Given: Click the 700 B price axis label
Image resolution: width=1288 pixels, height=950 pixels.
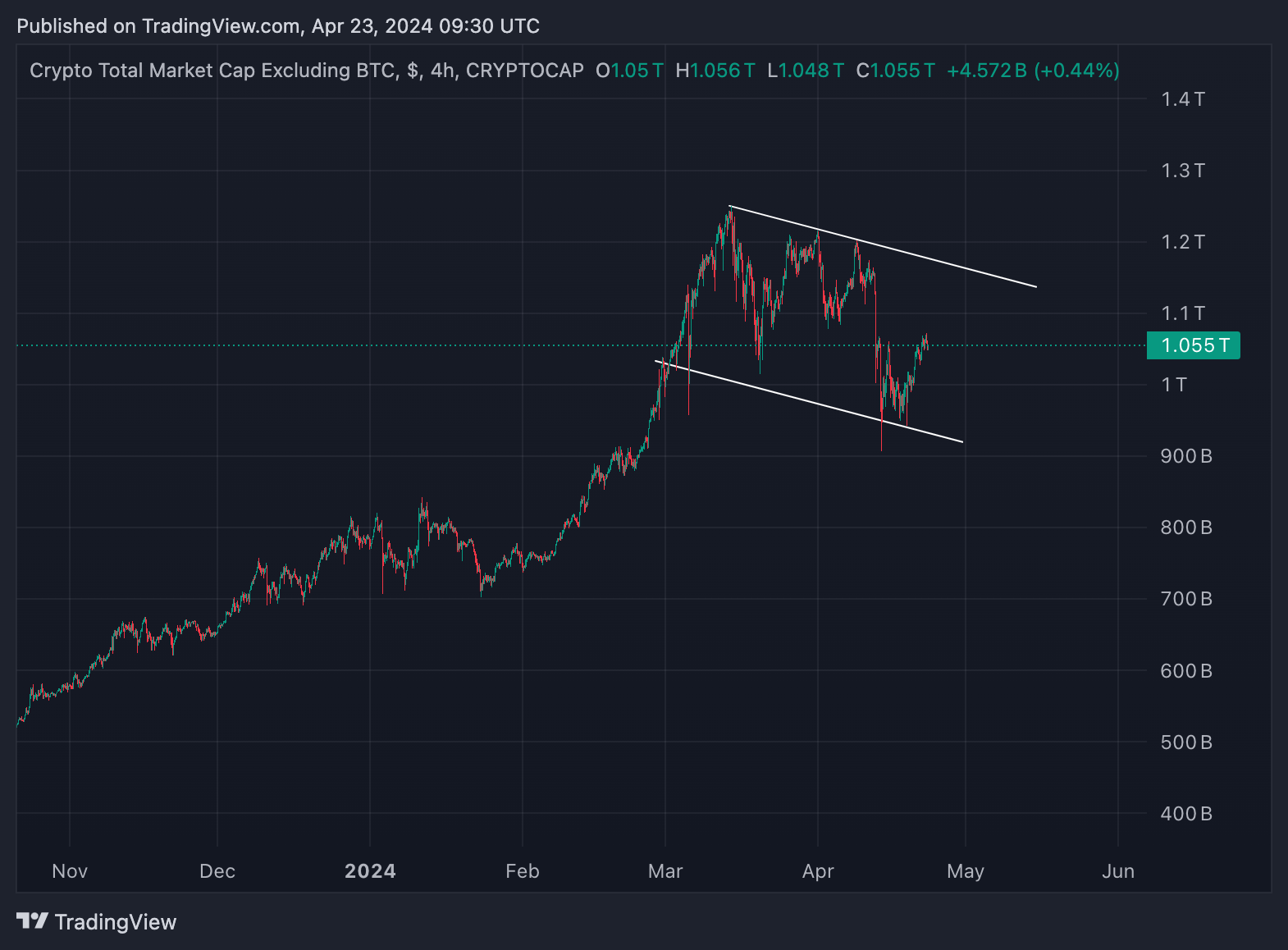Looking at the screenshot, I should pos(1186,599).
